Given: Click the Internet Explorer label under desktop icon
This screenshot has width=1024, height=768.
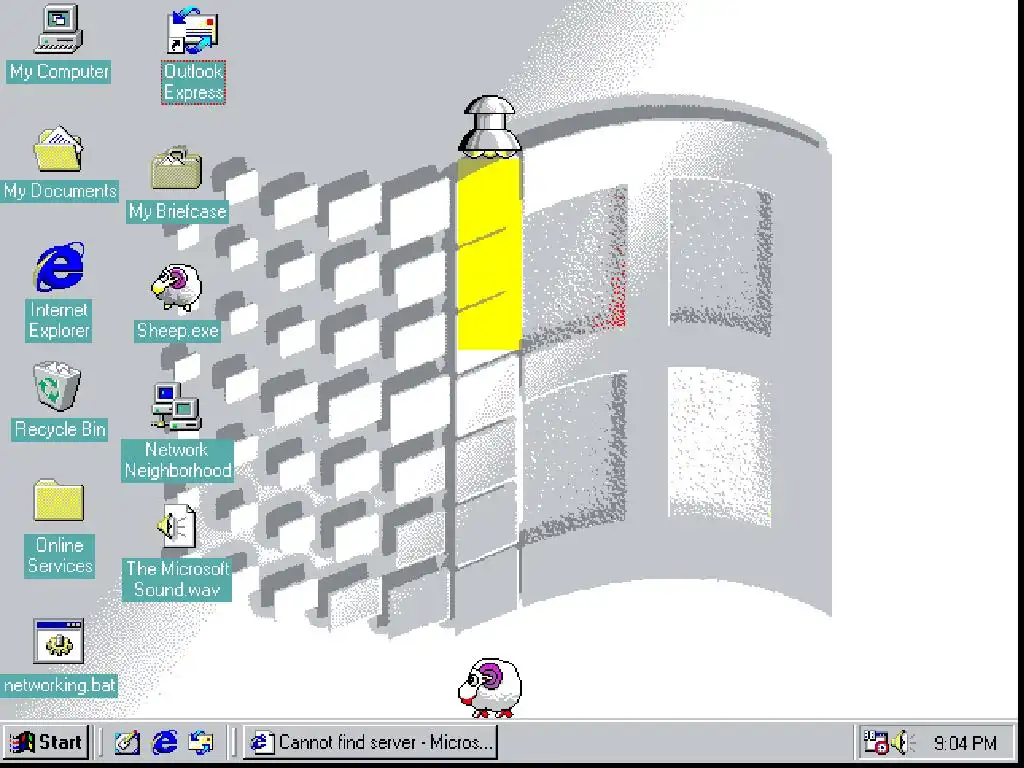Looking at the screenshot, I should pos(59,320).
